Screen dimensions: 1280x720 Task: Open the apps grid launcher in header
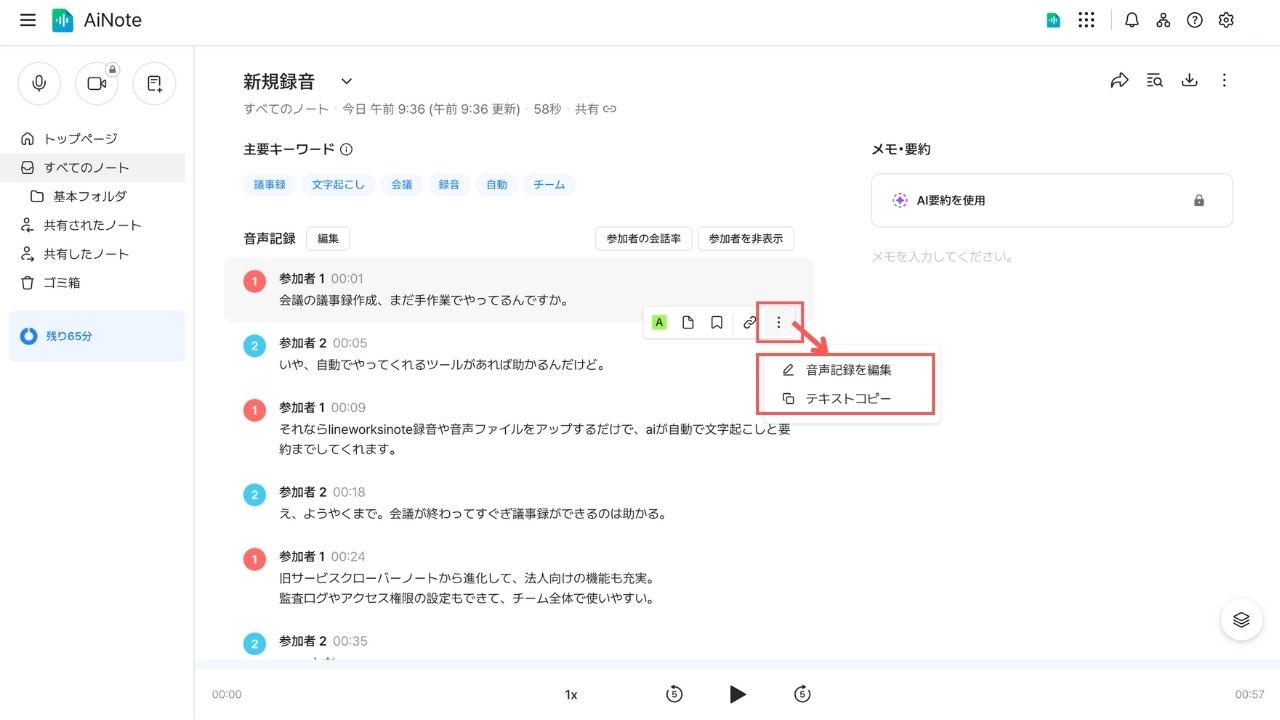click(1086, 20)
